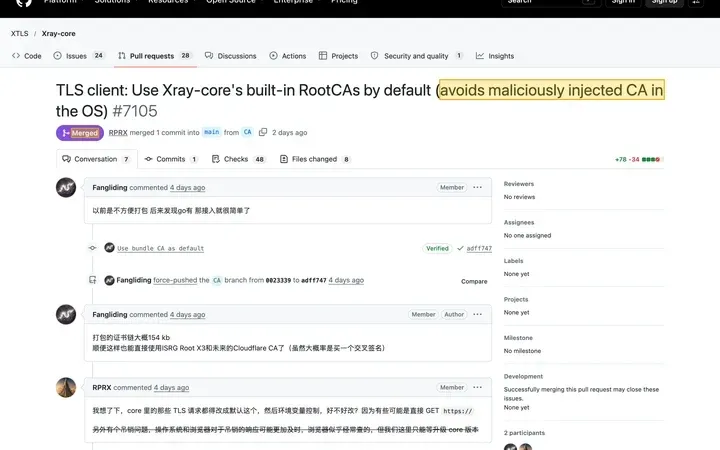
Task: Click the commit timeline node icon
Action: pos(92,248)
